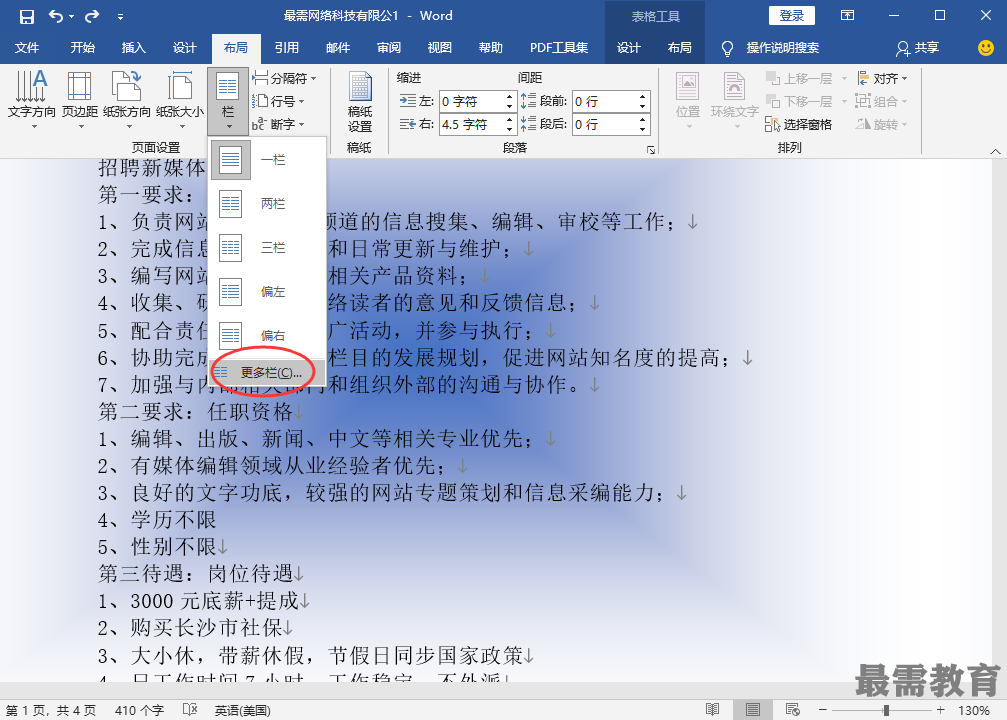Collapse the ribbon with chevron
This screenshot has height=720, width=1007.
pyautogui.click(x=995, y=151)
